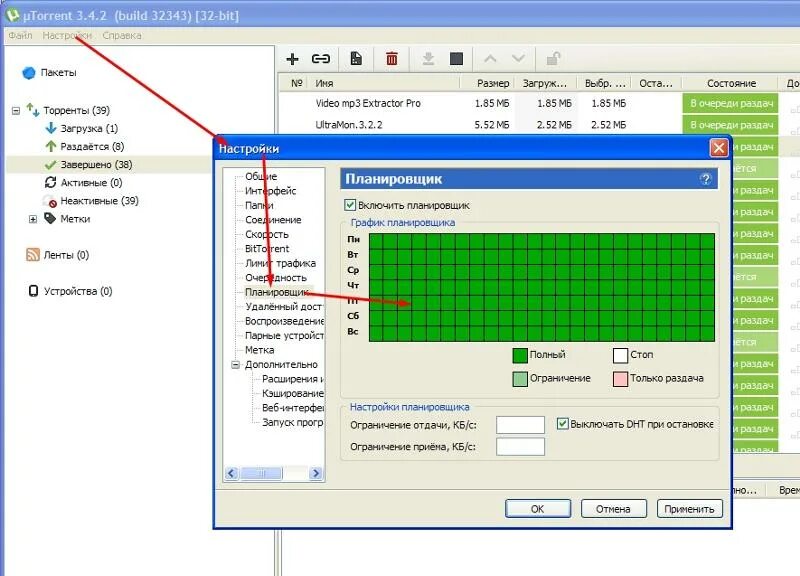The height and width of the screenshot is (576, 800).
Task: Select Веб-интерфейс under Дополнительно
Action: point(293,408)
